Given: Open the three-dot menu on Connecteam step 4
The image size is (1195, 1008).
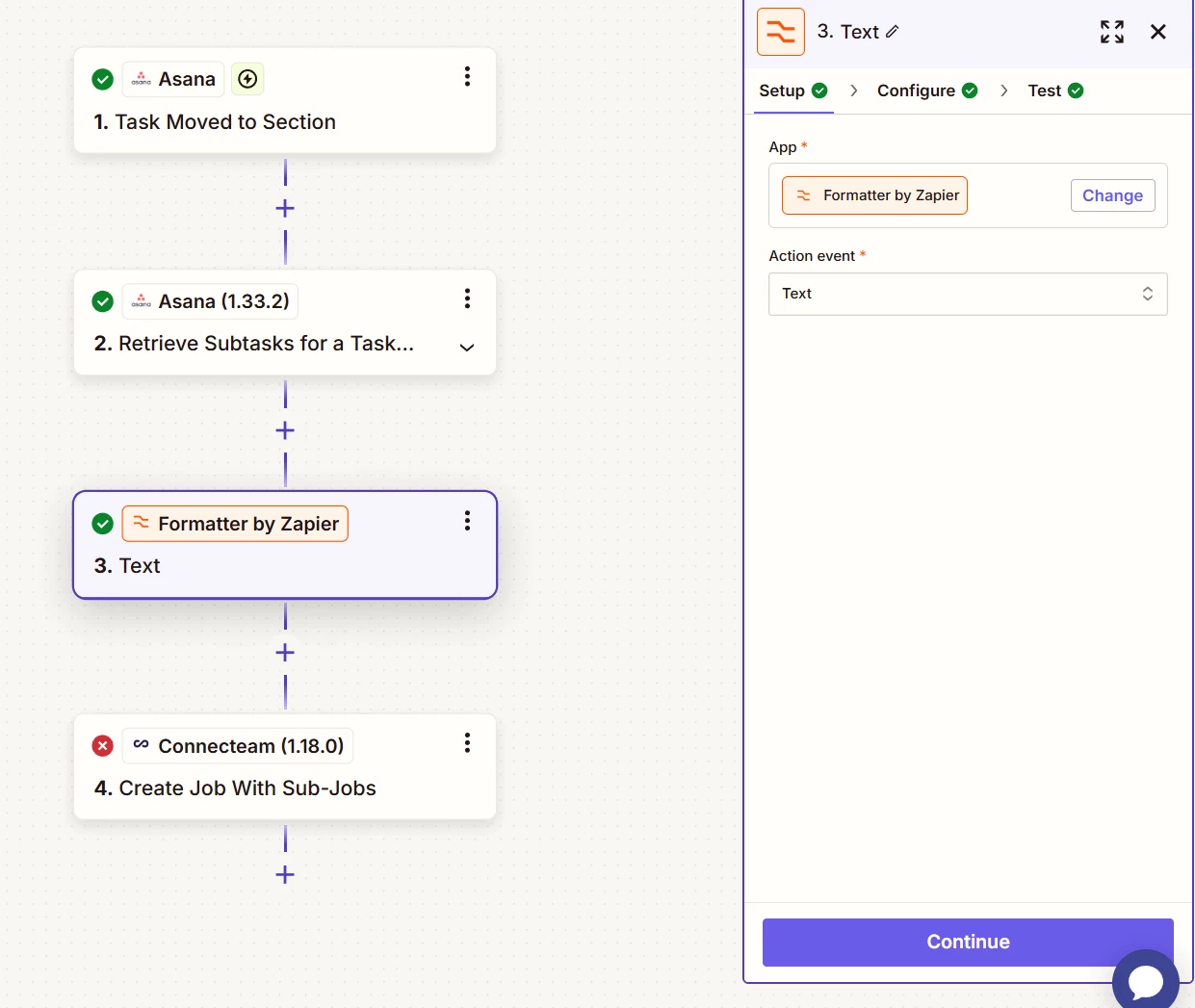Looking at the screenshot, I should (467, 742).
